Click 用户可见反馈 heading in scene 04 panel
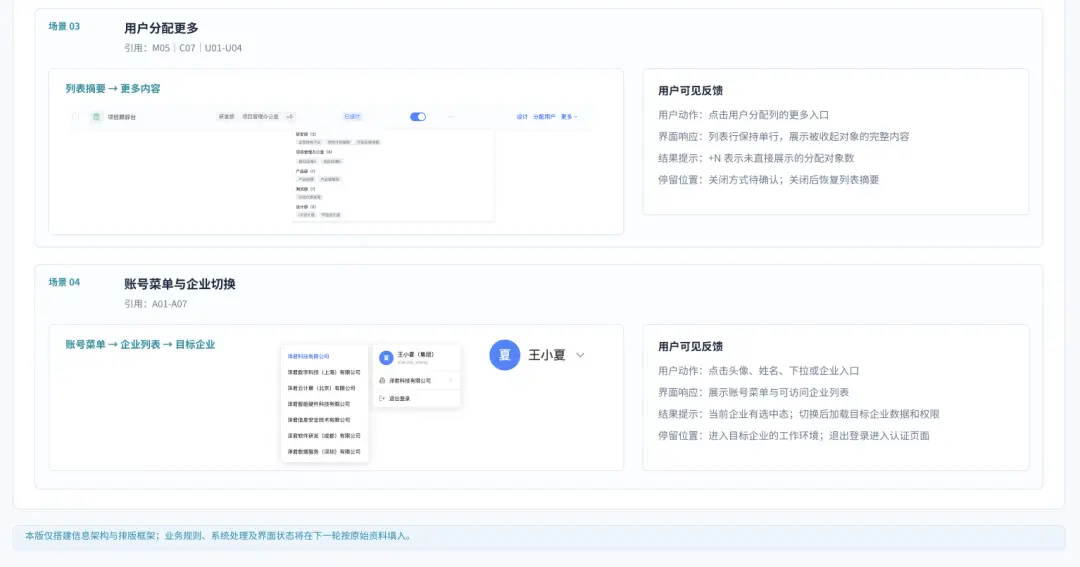The height and width of the screenshot is (567, 1080). (x=690, y=347)
